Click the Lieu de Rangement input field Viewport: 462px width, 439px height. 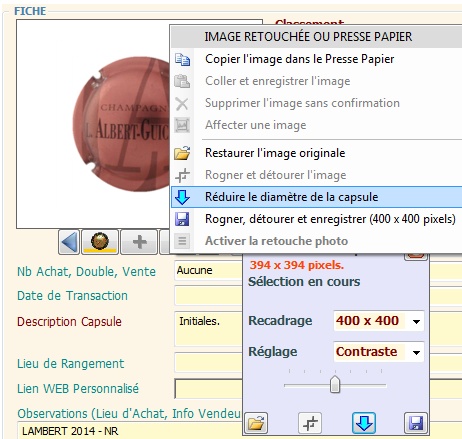(x=208, y=363)
